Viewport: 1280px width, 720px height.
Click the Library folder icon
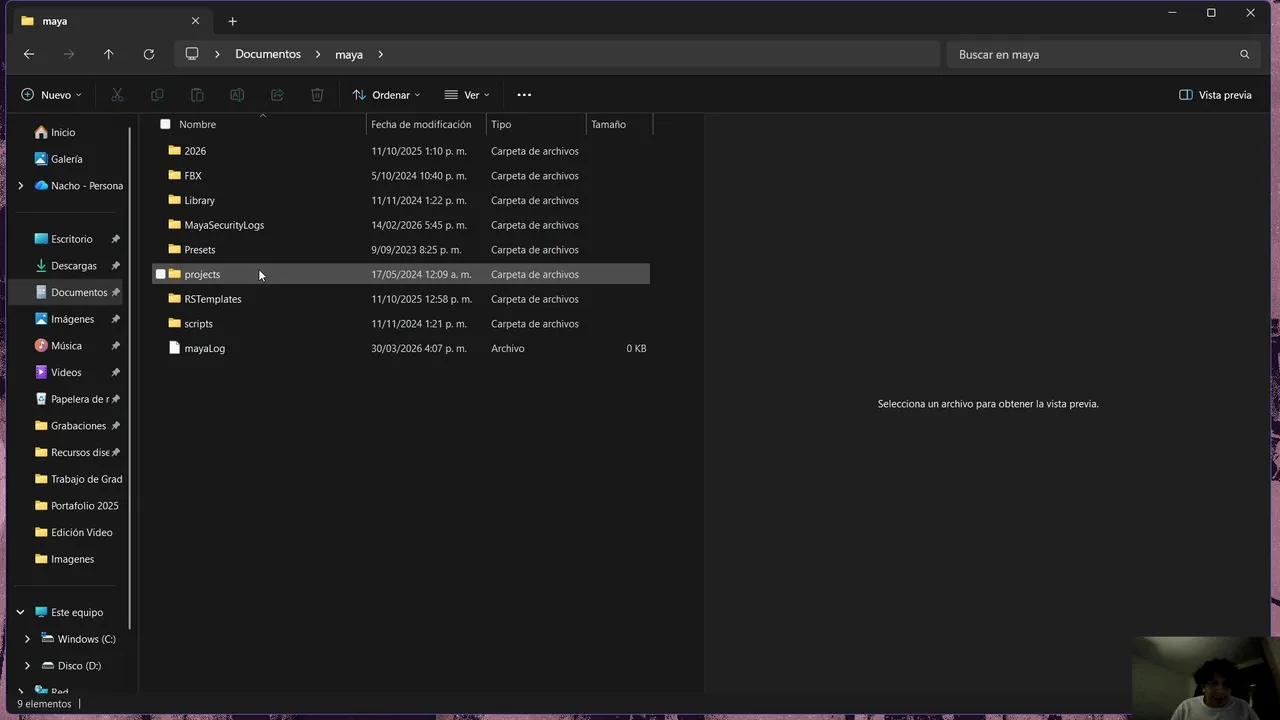pyautogui.click(x=174, y=200)
